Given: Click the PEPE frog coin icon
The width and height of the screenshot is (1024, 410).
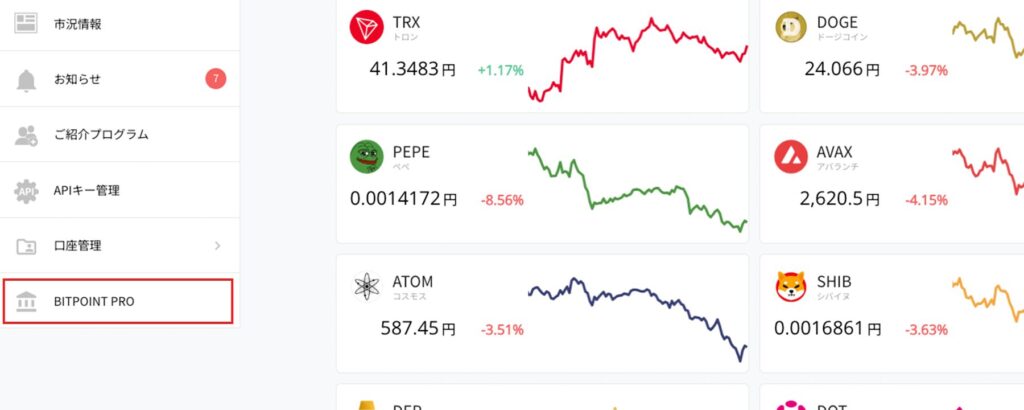Looking at the screenshot, I should pyautogui.click(x=367, y=157).
